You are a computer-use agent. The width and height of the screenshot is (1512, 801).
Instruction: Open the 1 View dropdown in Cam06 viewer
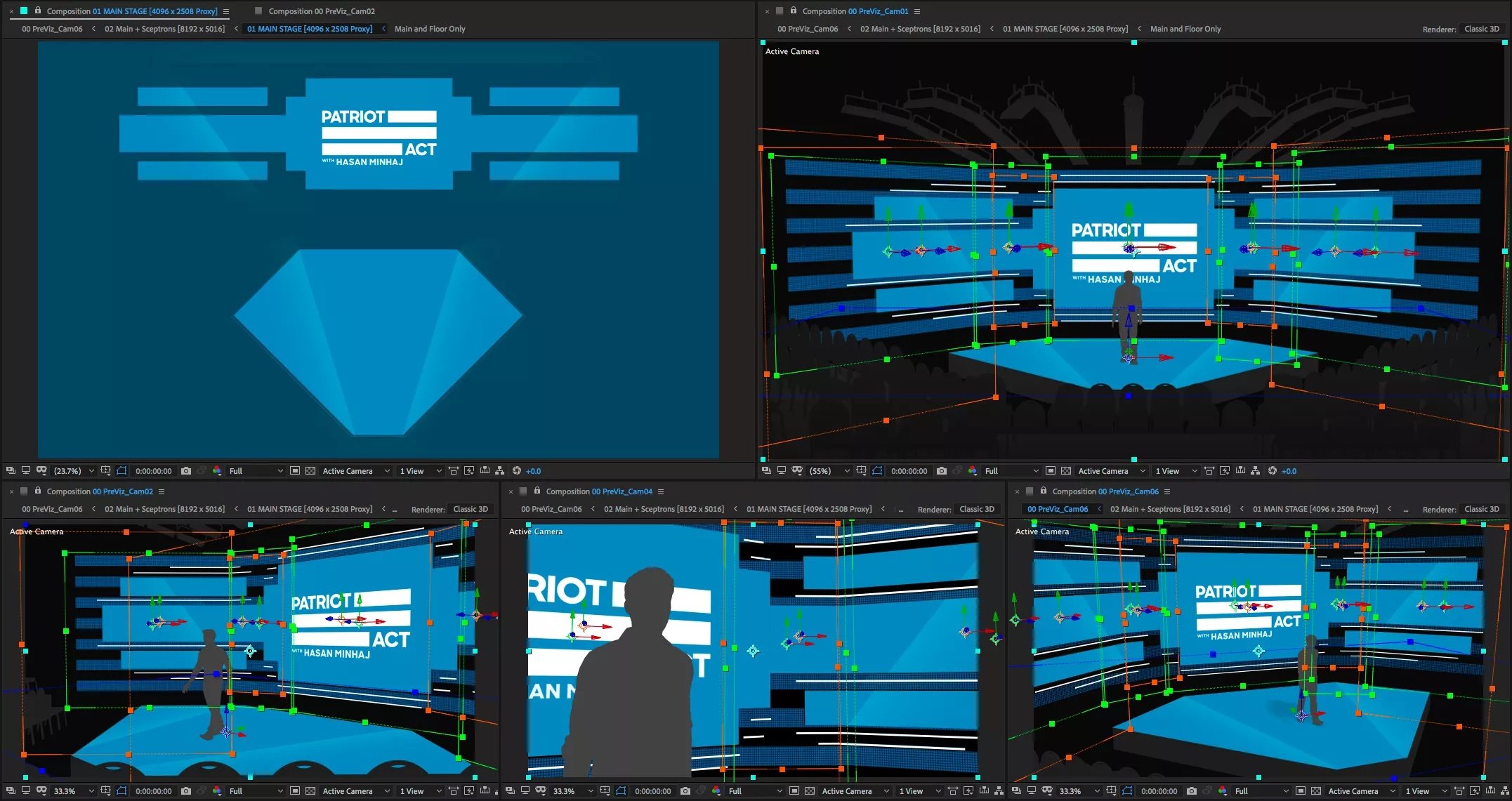1425,791
